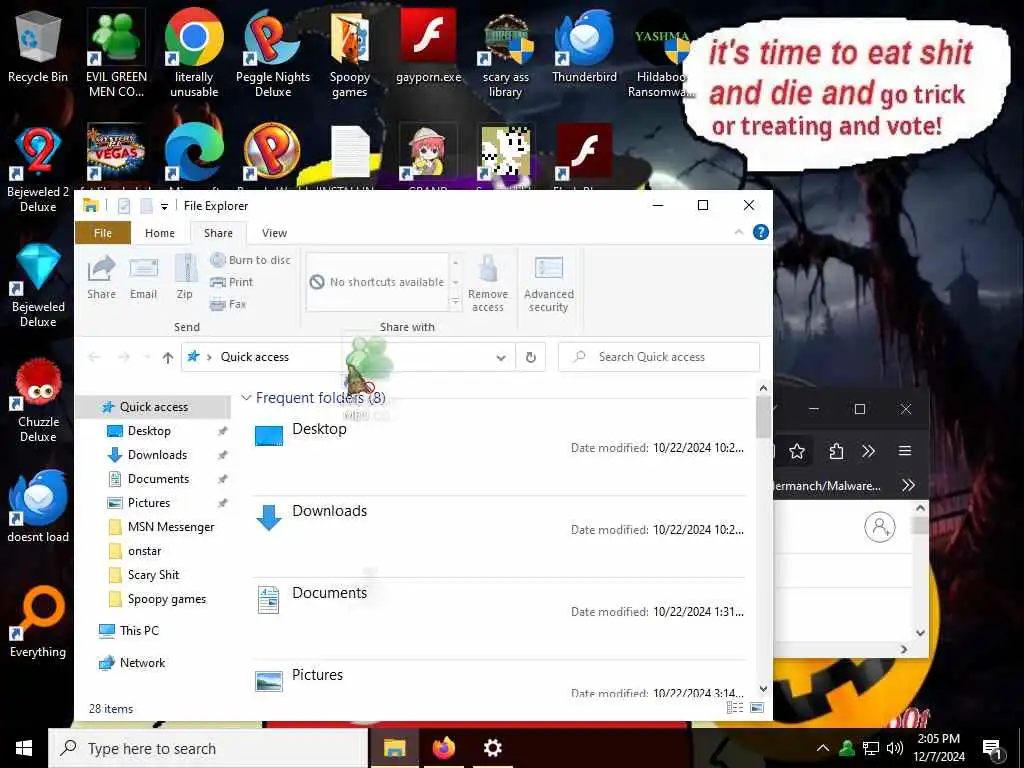Open the scary ass library shortcut
Image resolution: width=1024 pixels, height=768 pixels.
tap(505, 54)
